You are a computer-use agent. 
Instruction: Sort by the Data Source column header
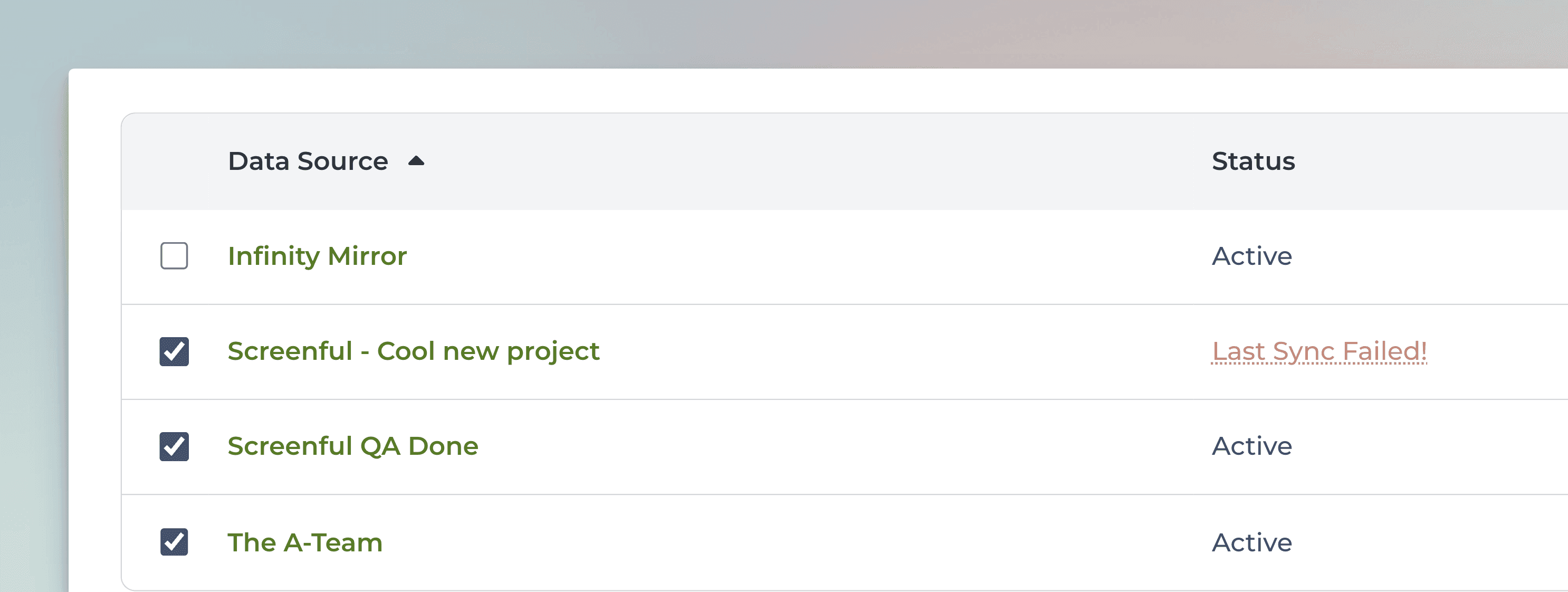[308, 161]
